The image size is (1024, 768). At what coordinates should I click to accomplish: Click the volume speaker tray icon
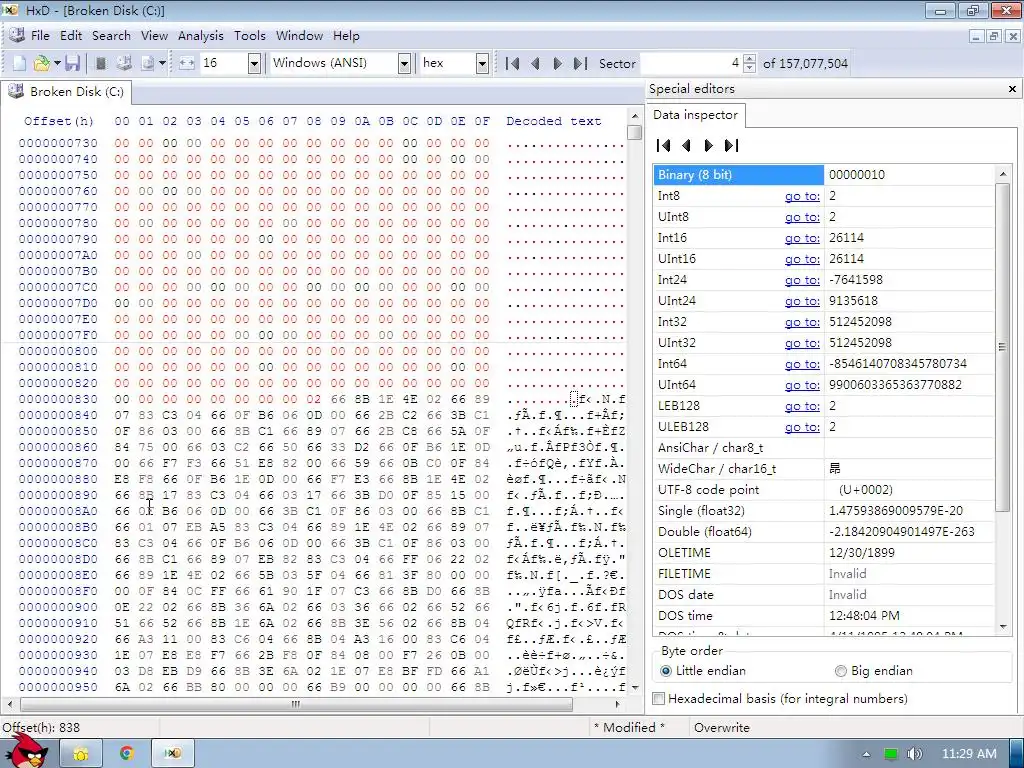pos(915,754)
